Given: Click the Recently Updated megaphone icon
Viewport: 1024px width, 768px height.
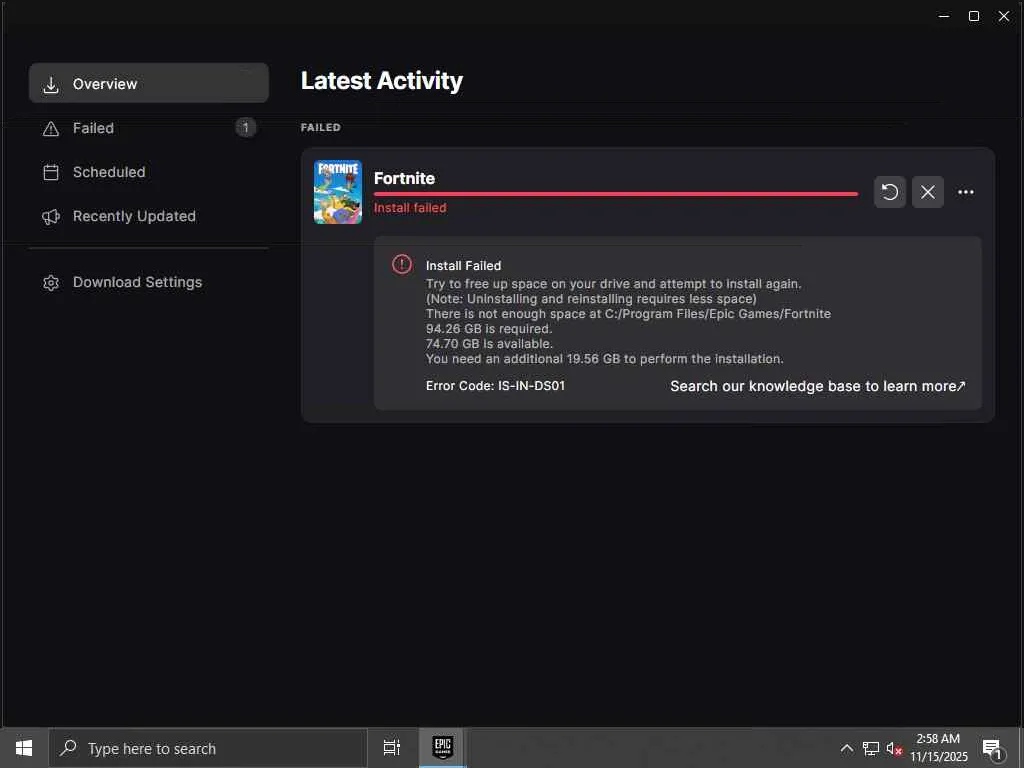Looking at the screenshot, I should click(51, 217).
